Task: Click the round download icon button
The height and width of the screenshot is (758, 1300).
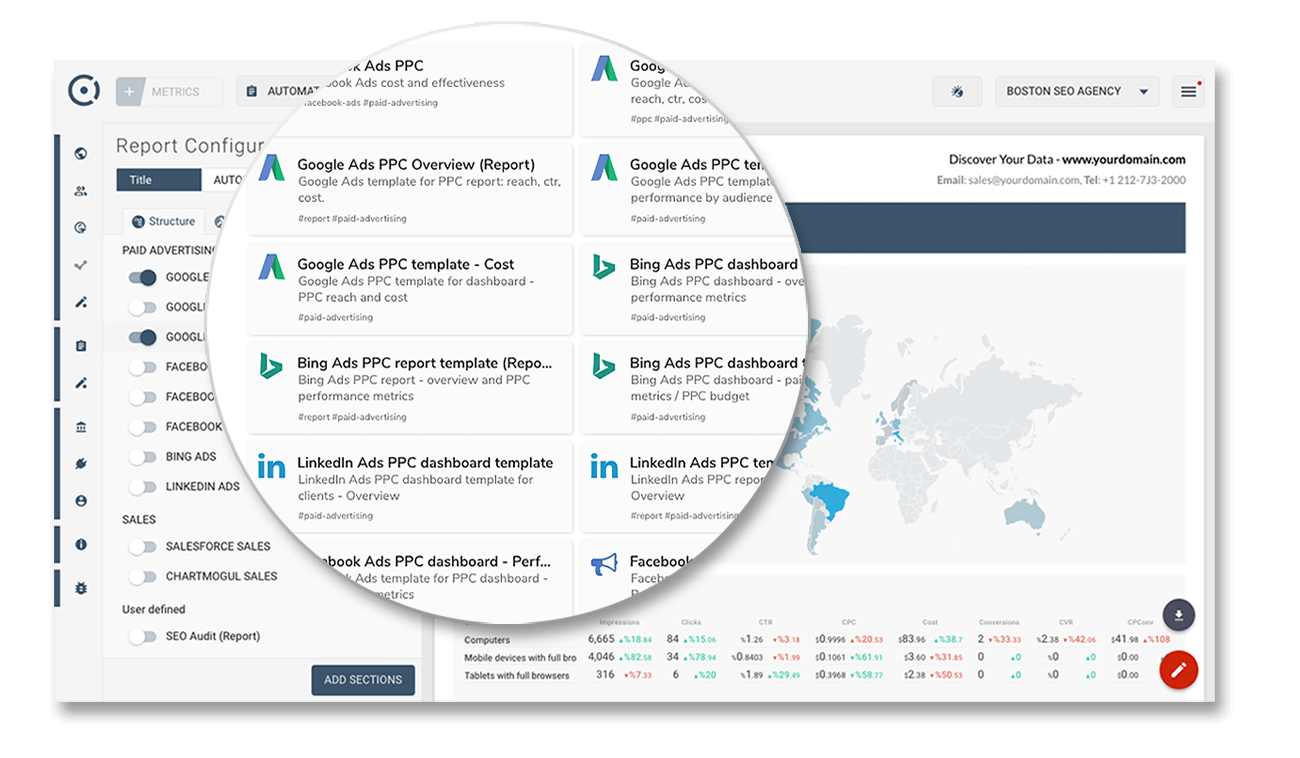Action: [x=1179, y=615]
